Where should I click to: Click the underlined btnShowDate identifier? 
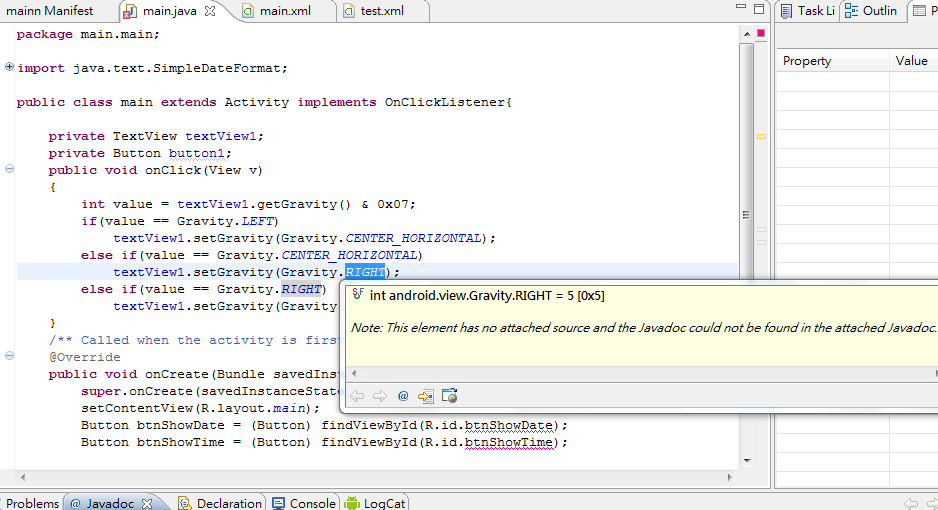coord(508,426)
